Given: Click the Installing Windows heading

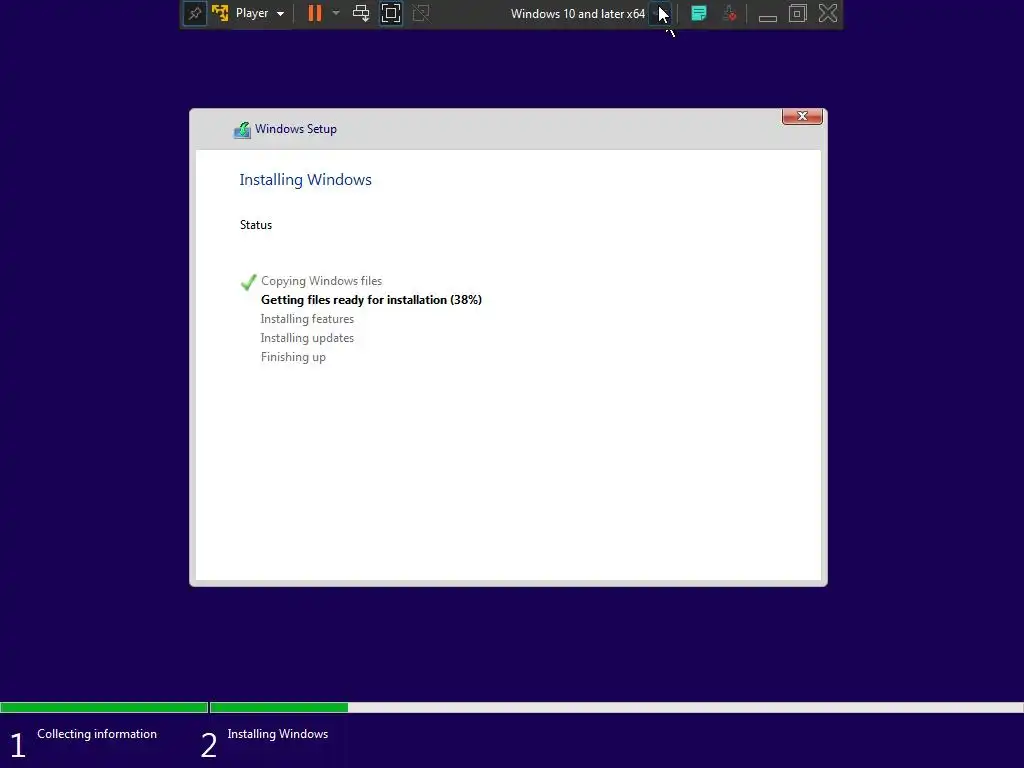Looking at the screenshot, I should point(305,180).
